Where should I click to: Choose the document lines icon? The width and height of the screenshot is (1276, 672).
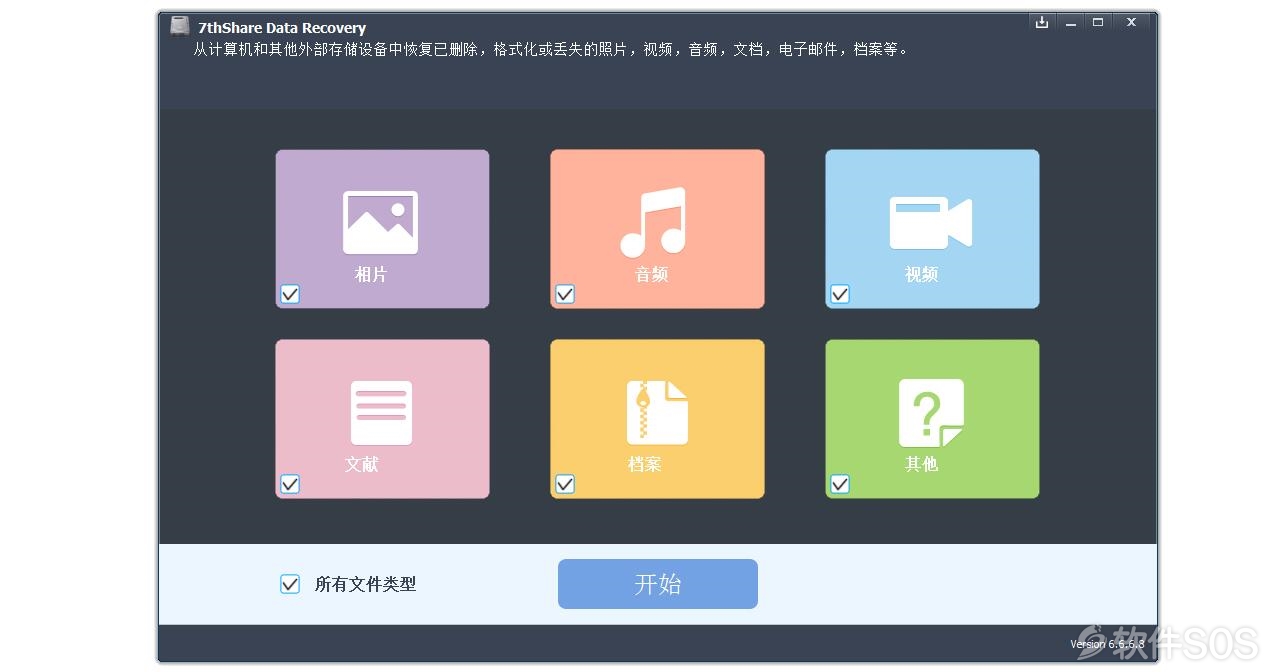381,412
